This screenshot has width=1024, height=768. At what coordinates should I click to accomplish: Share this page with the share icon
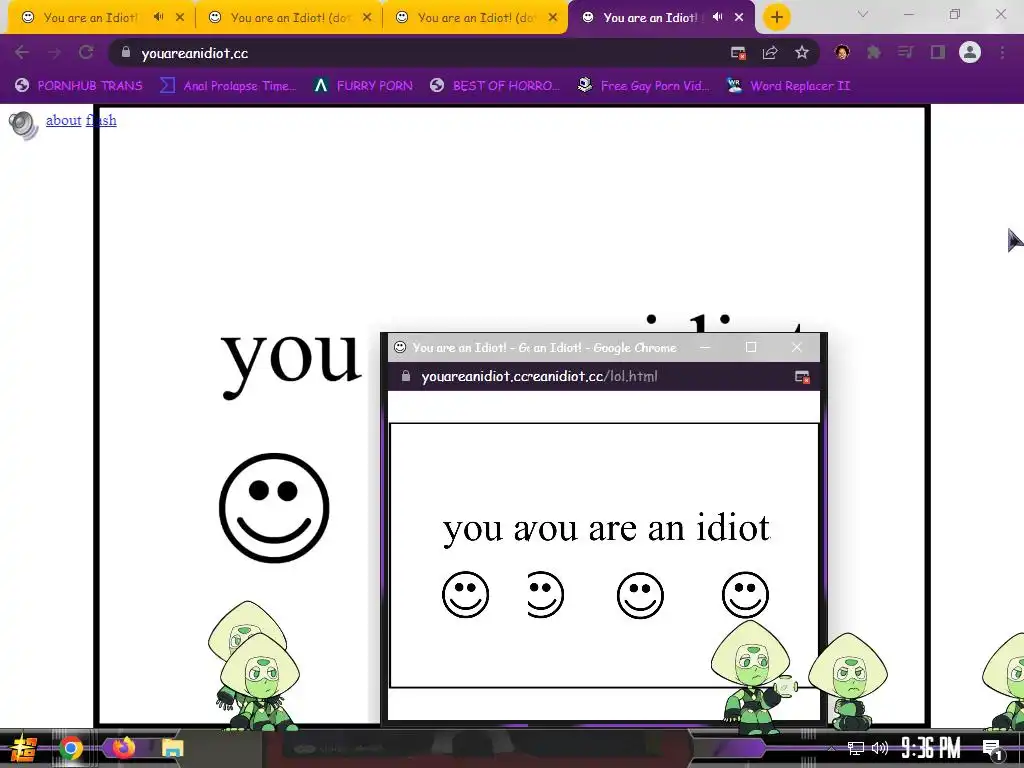770,53
